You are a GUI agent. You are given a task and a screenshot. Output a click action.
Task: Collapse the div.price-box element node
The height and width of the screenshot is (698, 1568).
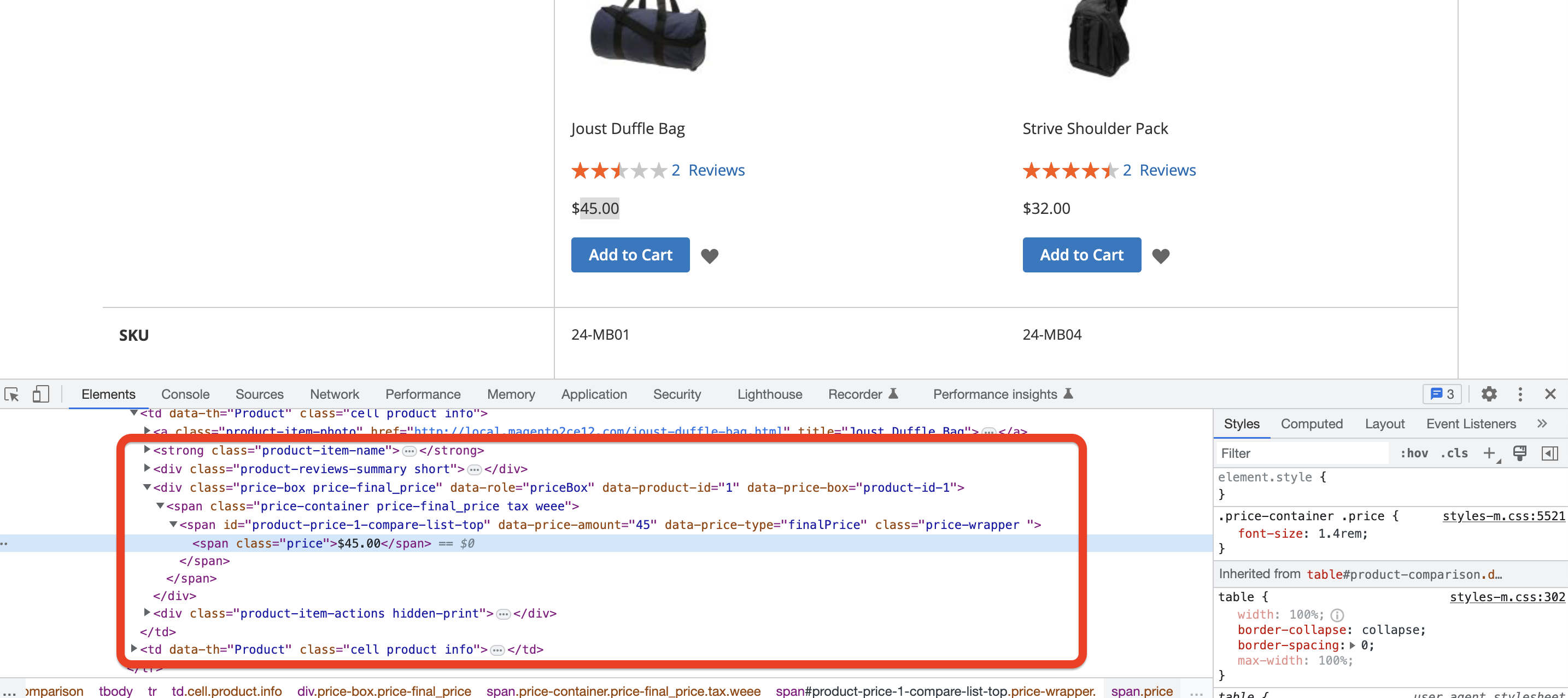click(x=146, y=487)
